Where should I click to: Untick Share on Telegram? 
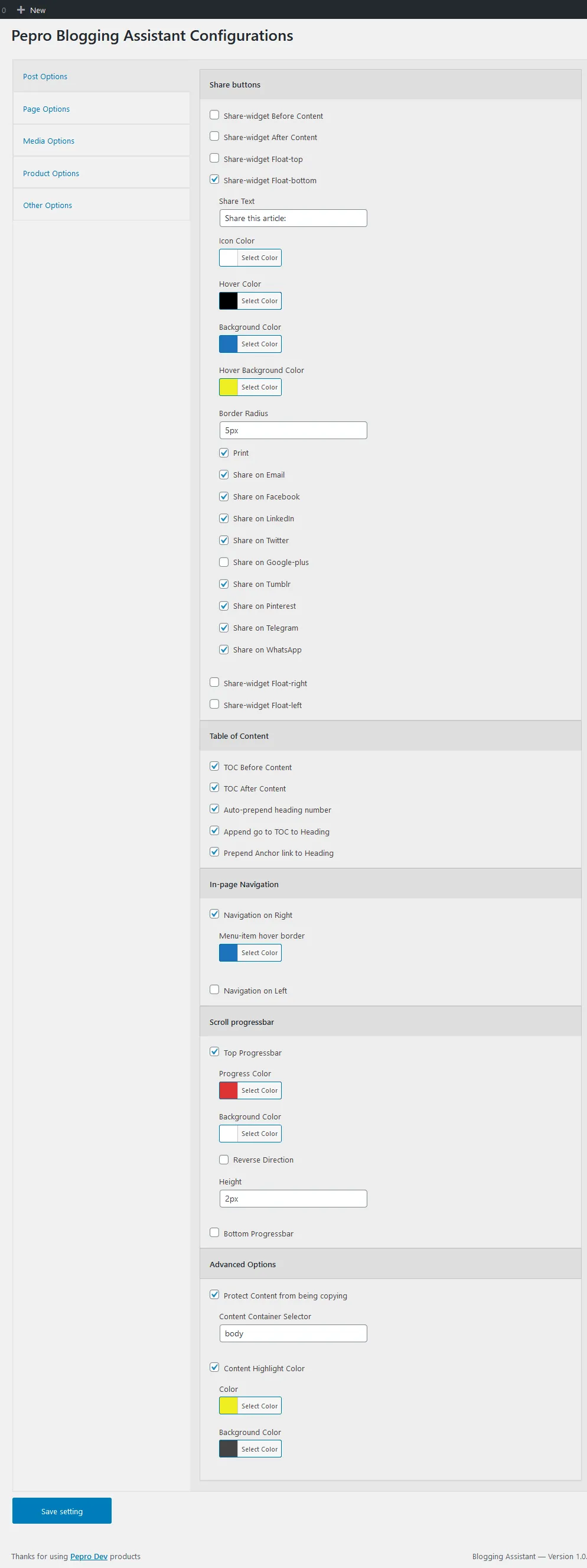pyautogui.click(x=224, y=628)
